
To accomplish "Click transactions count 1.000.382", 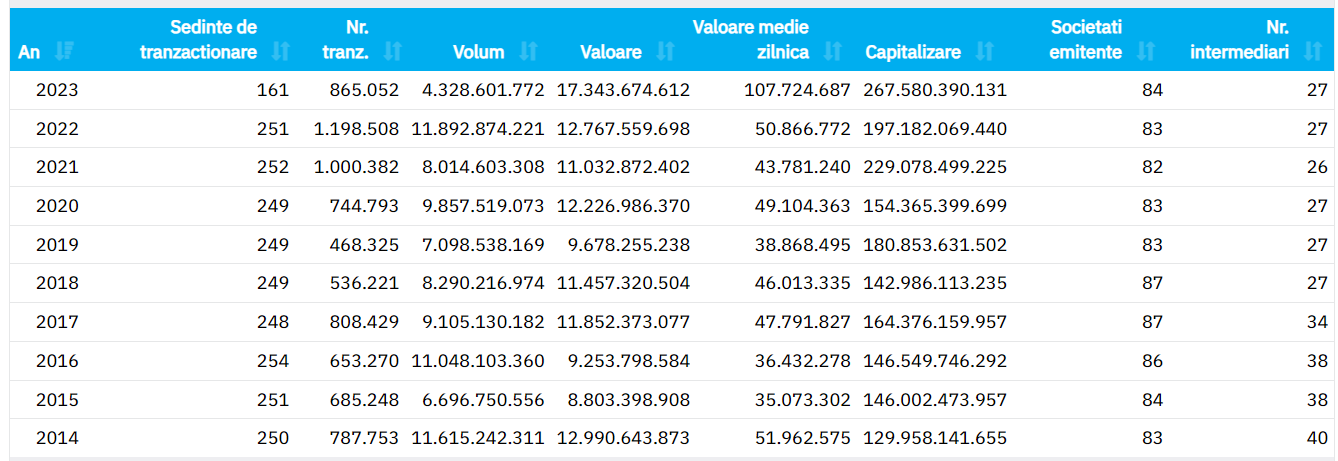I will 356,167.
